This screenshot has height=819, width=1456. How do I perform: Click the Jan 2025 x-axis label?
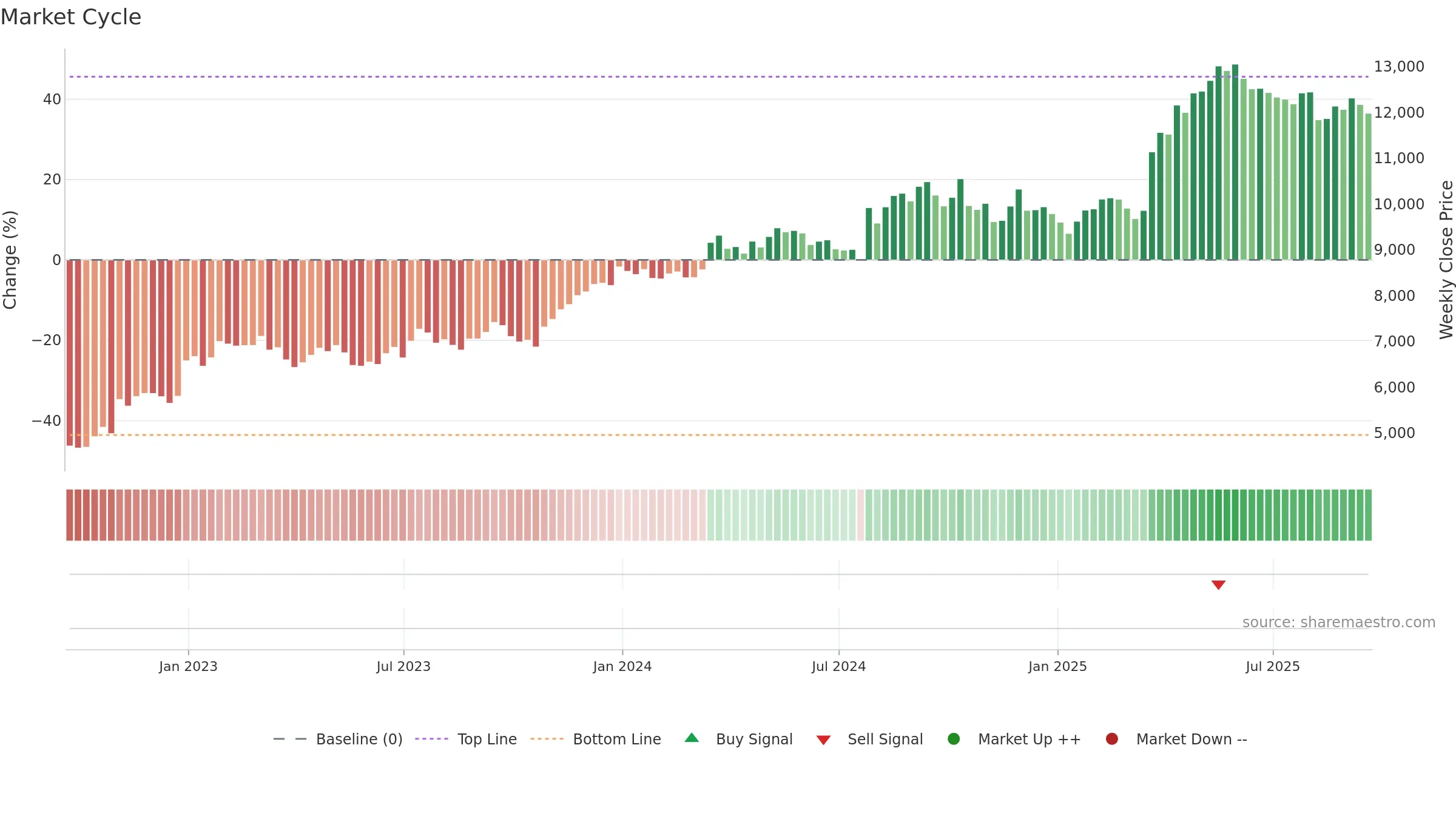[1057, 667]
